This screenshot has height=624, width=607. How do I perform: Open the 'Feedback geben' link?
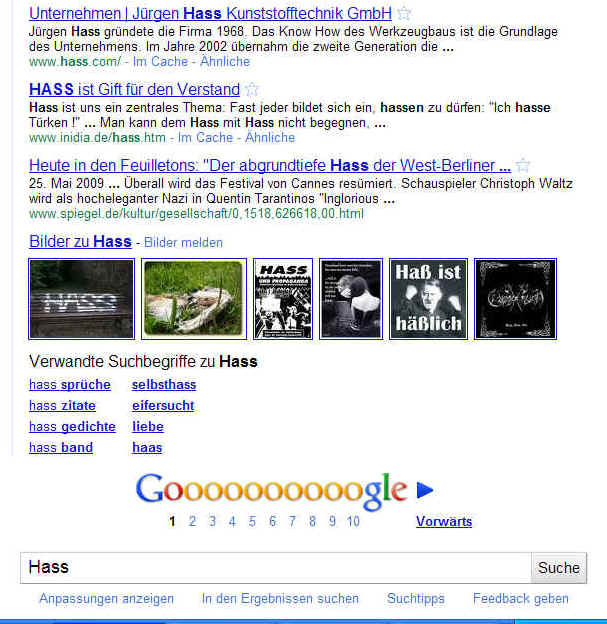521,599
